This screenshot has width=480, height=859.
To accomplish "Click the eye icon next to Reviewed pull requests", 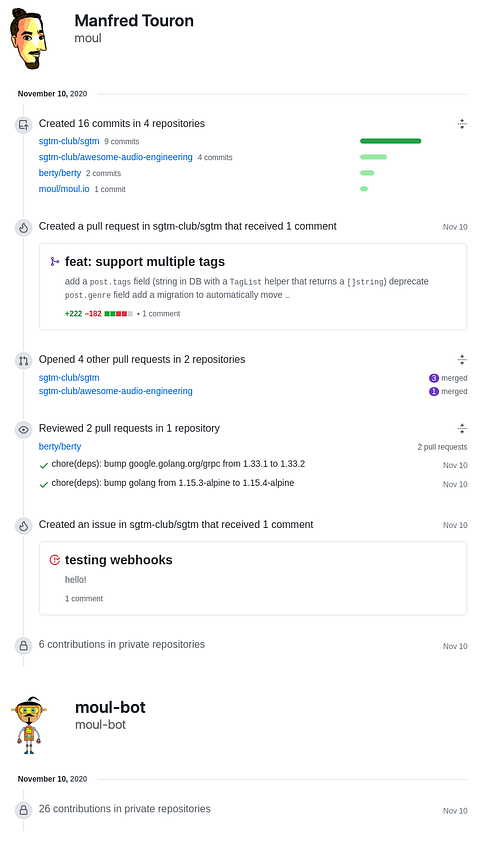I will pos(23,430).
